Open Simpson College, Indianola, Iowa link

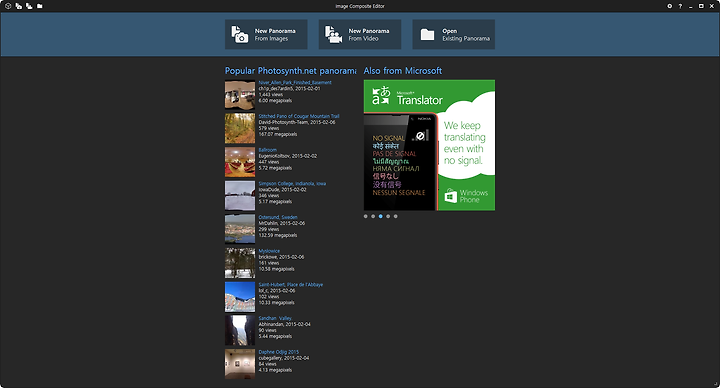pos(292,184)
